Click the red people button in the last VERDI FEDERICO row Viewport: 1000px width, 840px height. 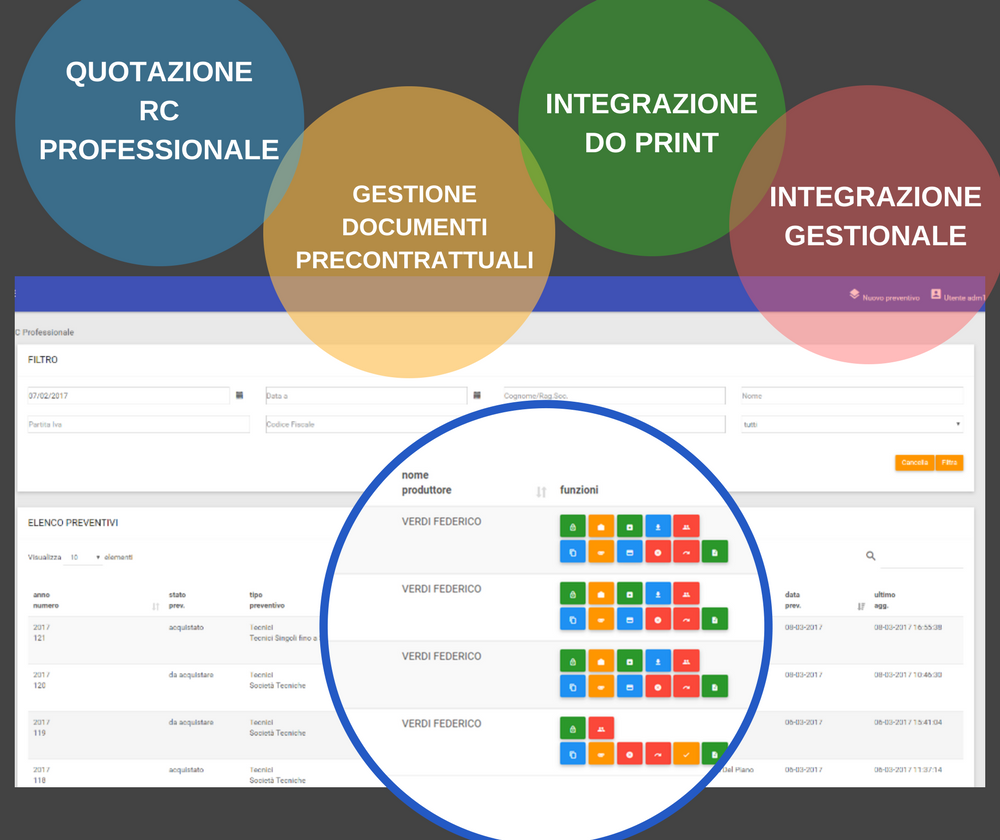click(x=601, y=728)
